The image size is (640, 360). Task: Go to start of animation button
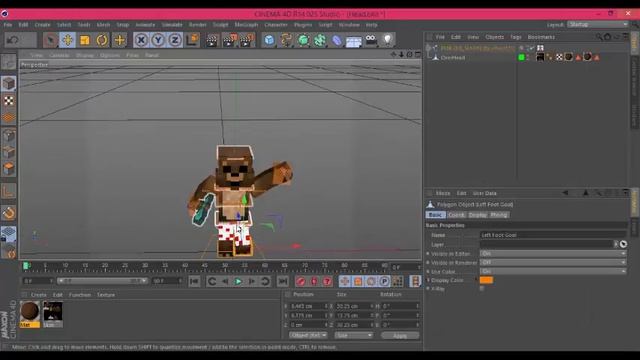coord(194,281)
